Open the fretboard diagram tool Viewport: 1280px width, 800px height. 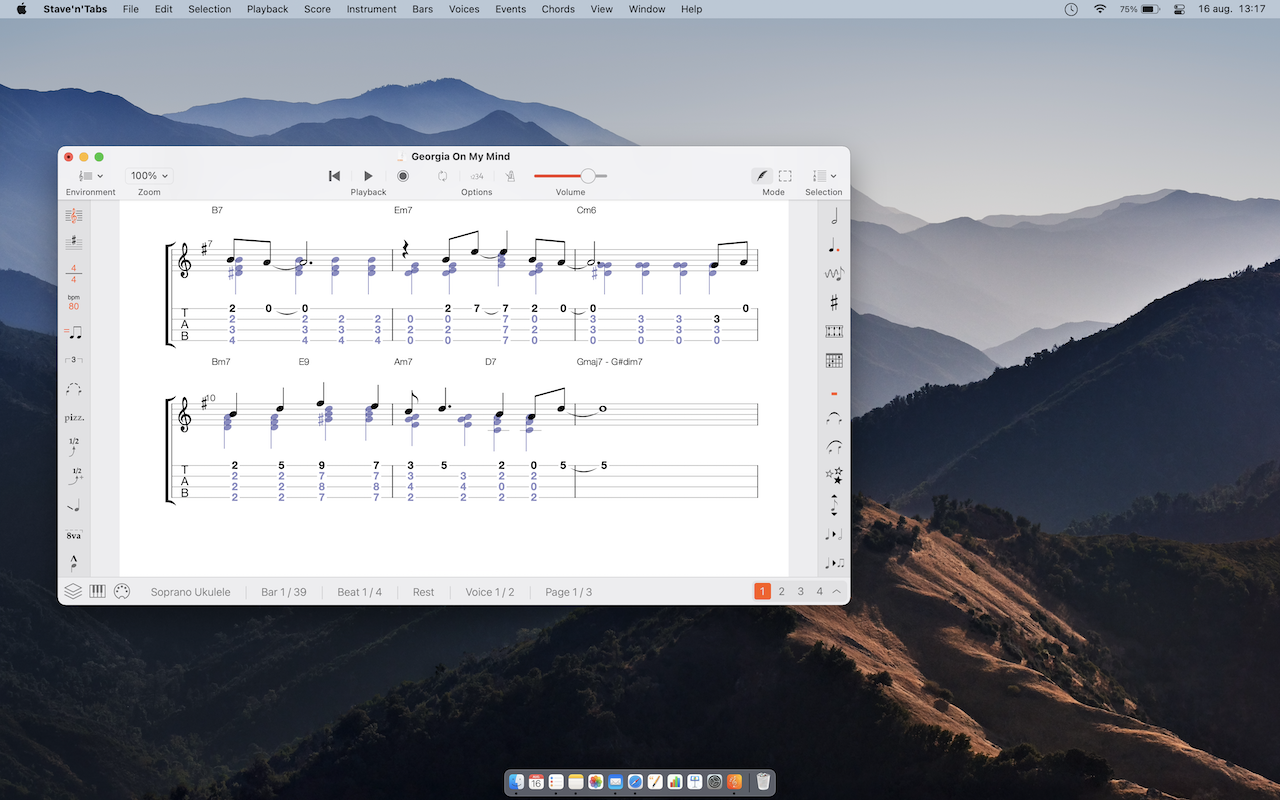[834, 331]
